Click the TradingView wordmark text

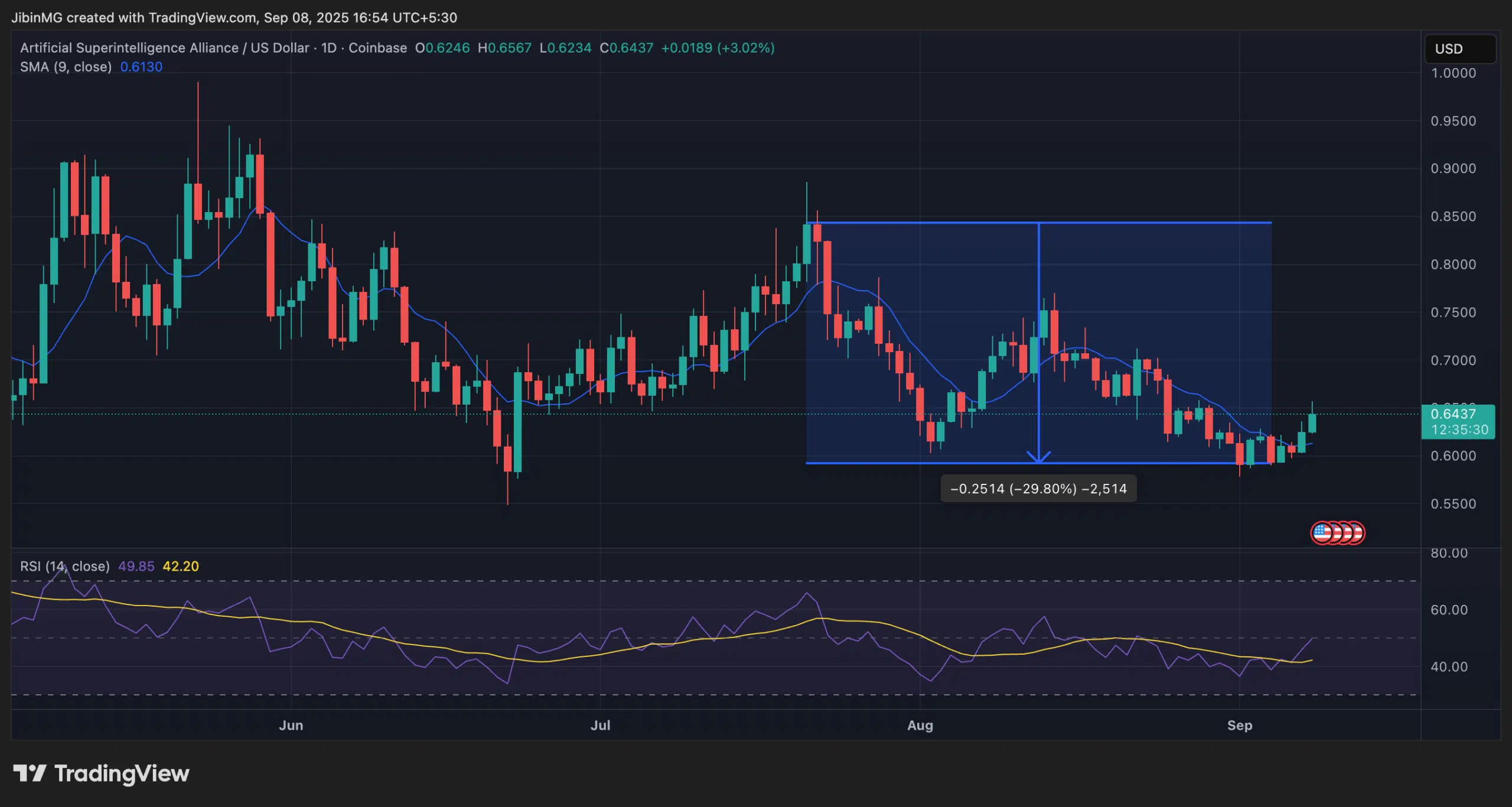pyautogui.click(x=122, y=773)
